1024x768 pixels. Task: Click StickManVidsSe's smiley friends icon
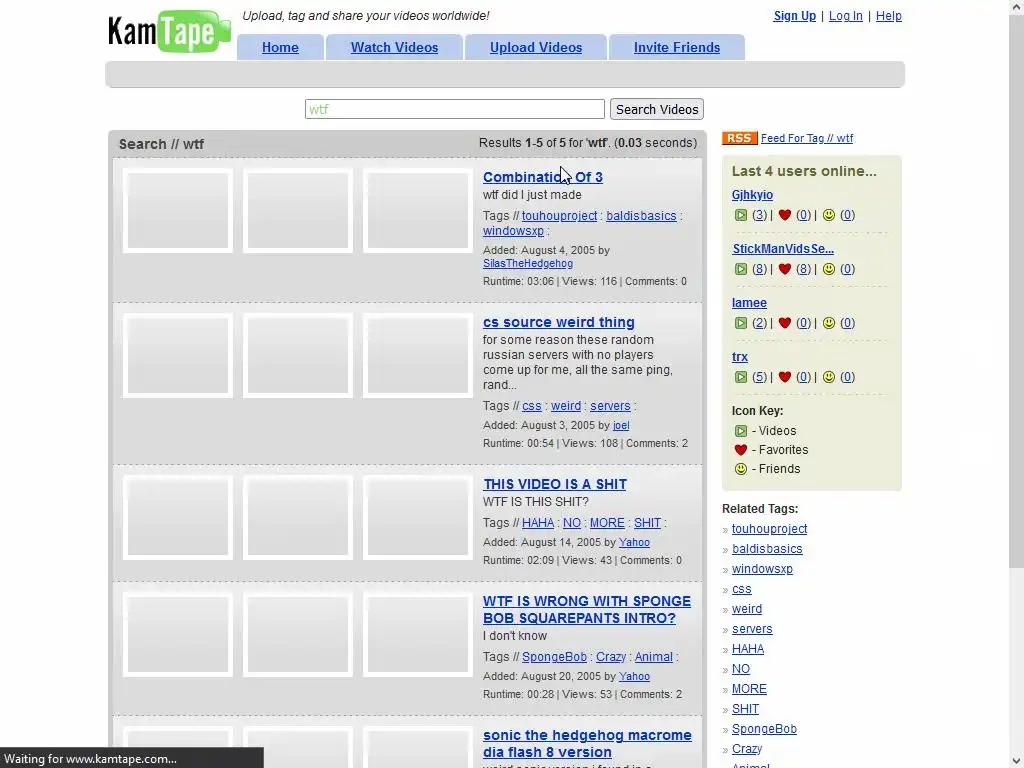[x=829, y=269]
